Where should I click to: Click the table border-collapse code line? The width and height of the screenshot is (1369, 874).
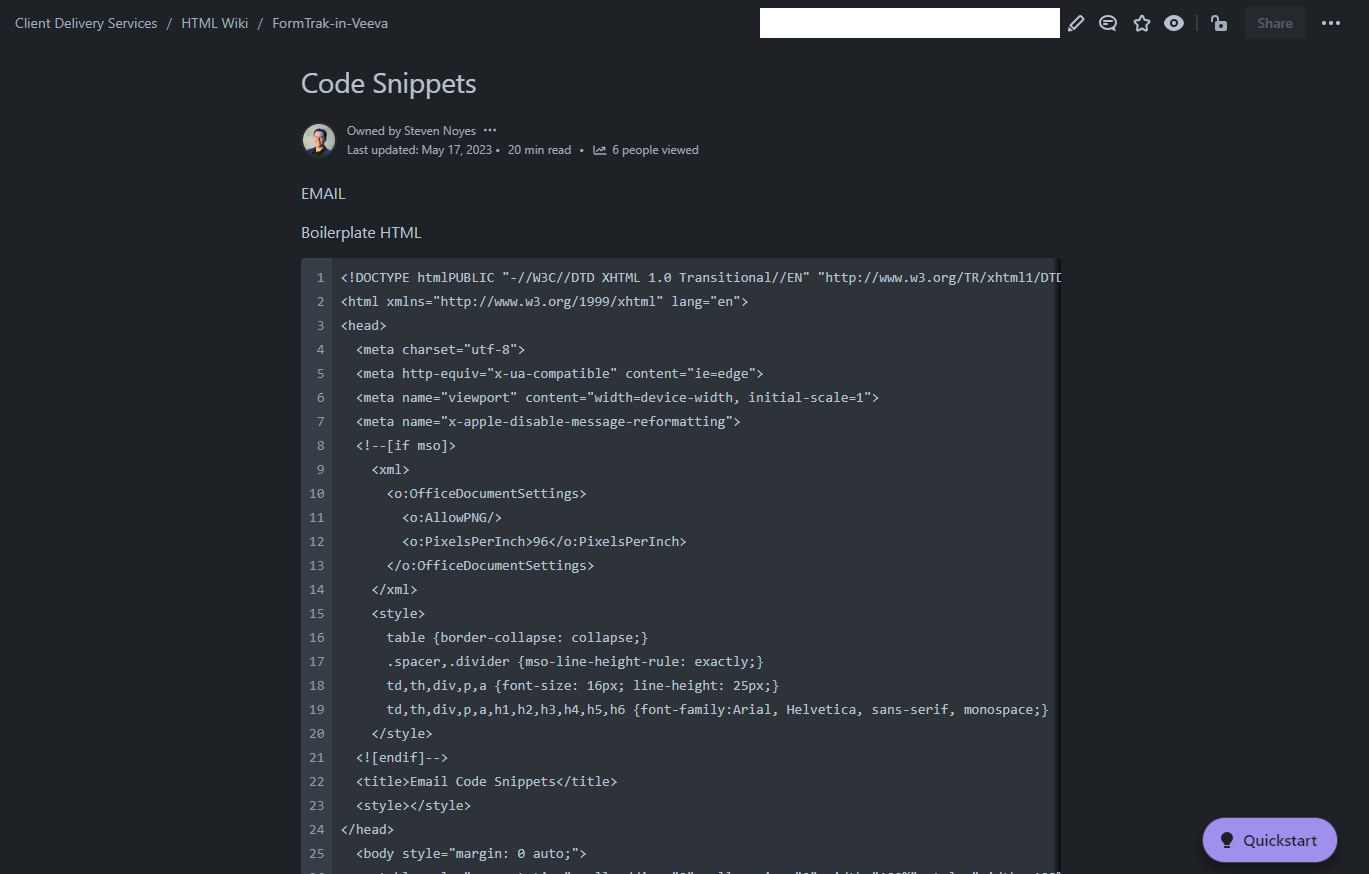click(518, 637)
